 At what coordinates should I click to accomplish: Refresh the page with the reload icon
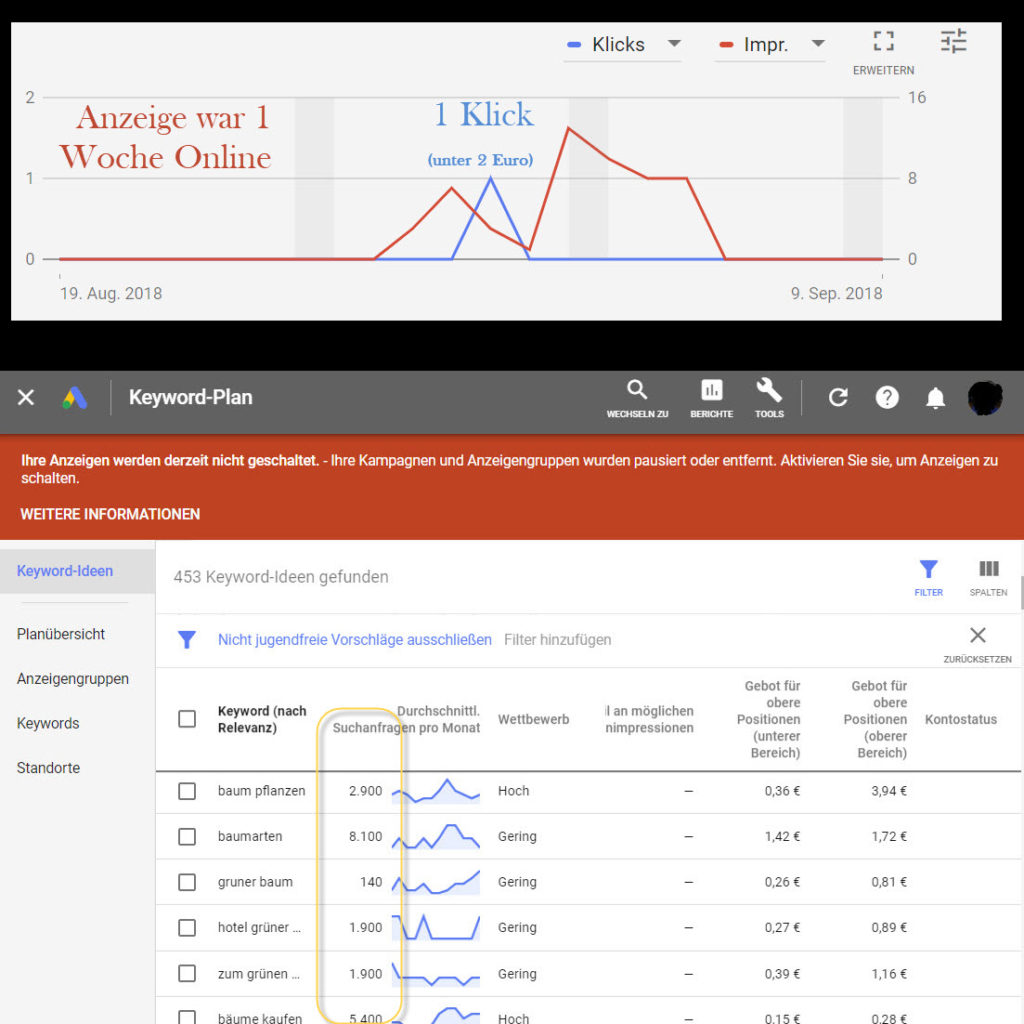click(838, 397)
